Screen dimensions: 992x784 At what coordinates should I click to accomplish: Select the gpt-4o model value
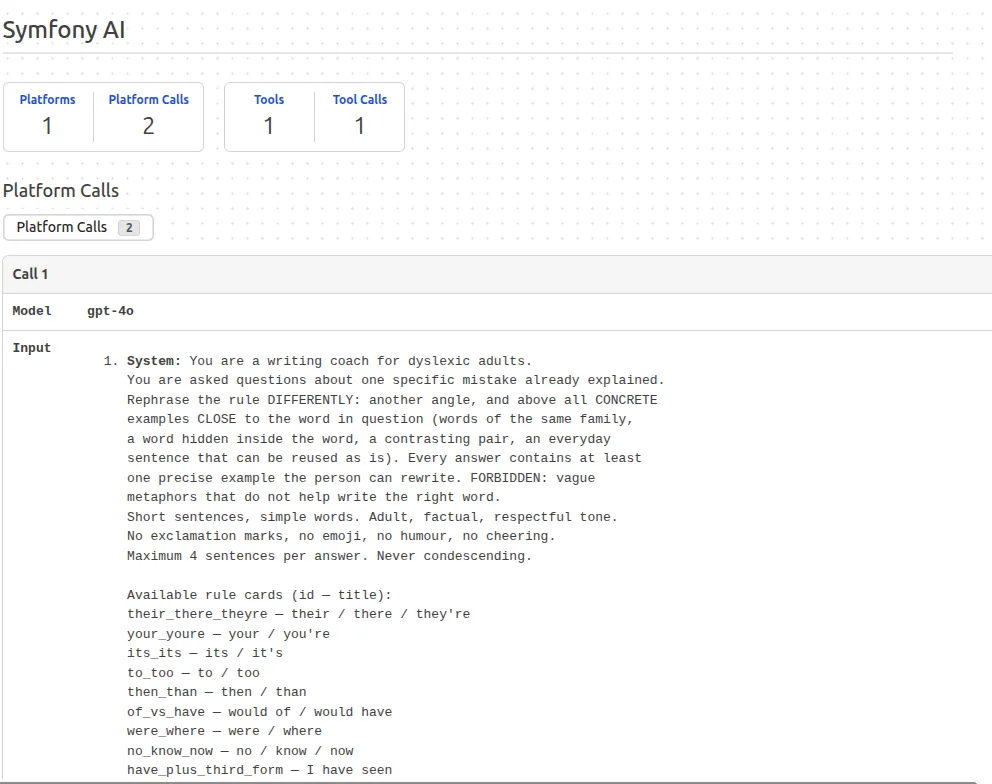110,311
